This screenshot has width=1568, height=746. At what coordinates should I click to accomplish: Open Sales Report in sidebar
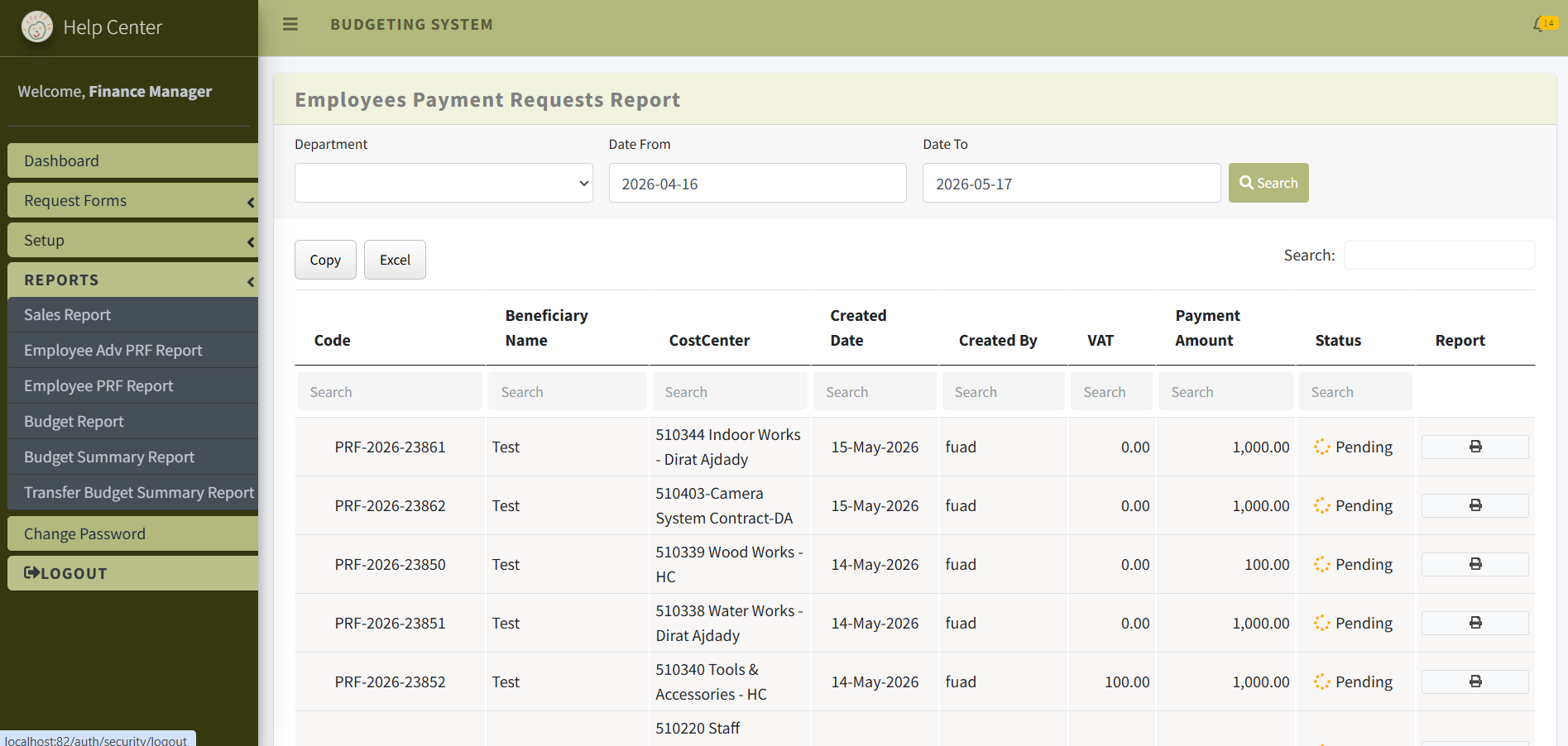(132, 314)
